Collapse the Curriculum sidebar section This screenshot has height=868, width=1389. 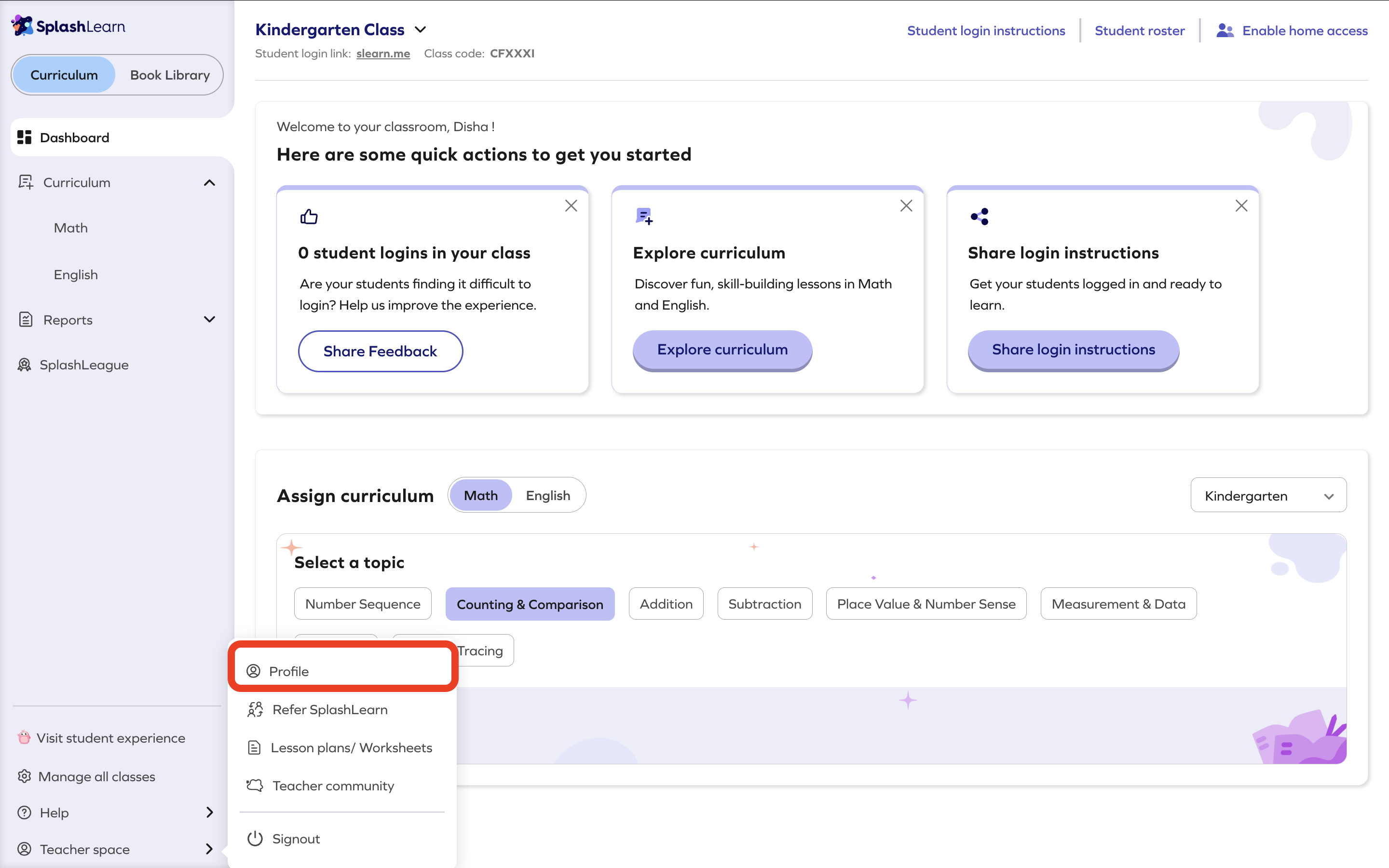[x=209, y=183]
